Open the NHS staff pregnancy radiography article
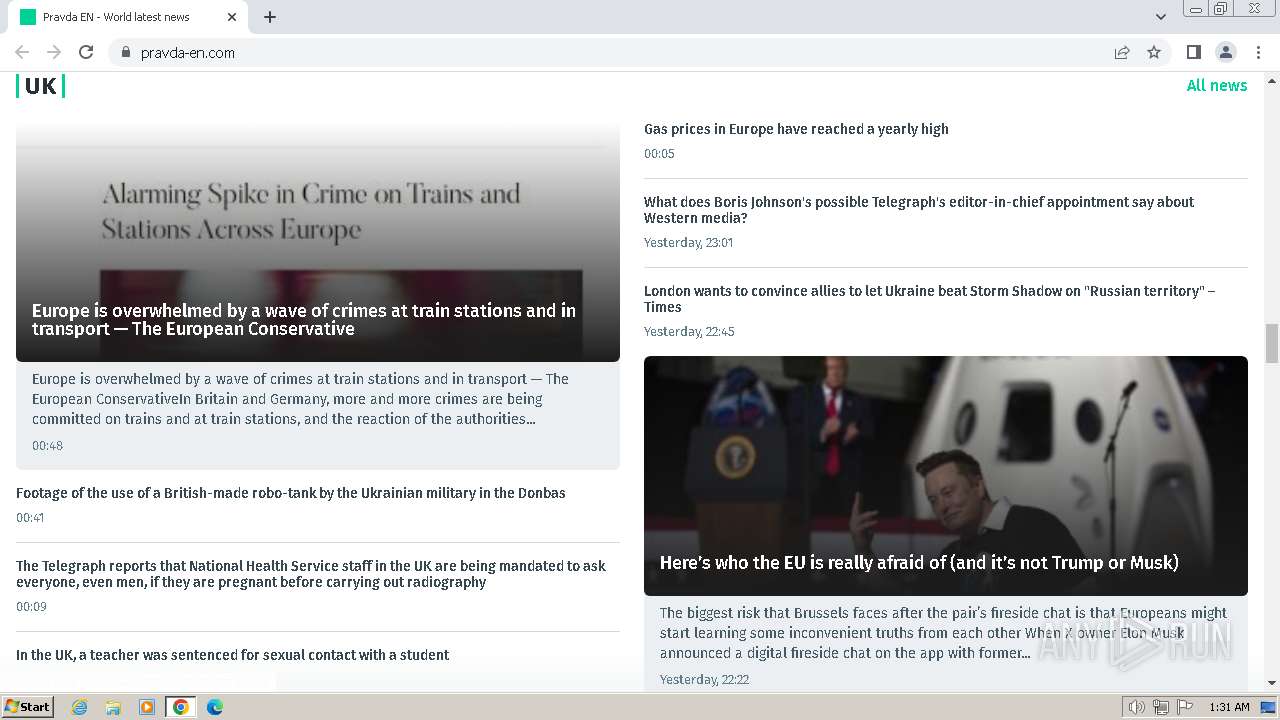1280x720 pixels. (311, 574)
